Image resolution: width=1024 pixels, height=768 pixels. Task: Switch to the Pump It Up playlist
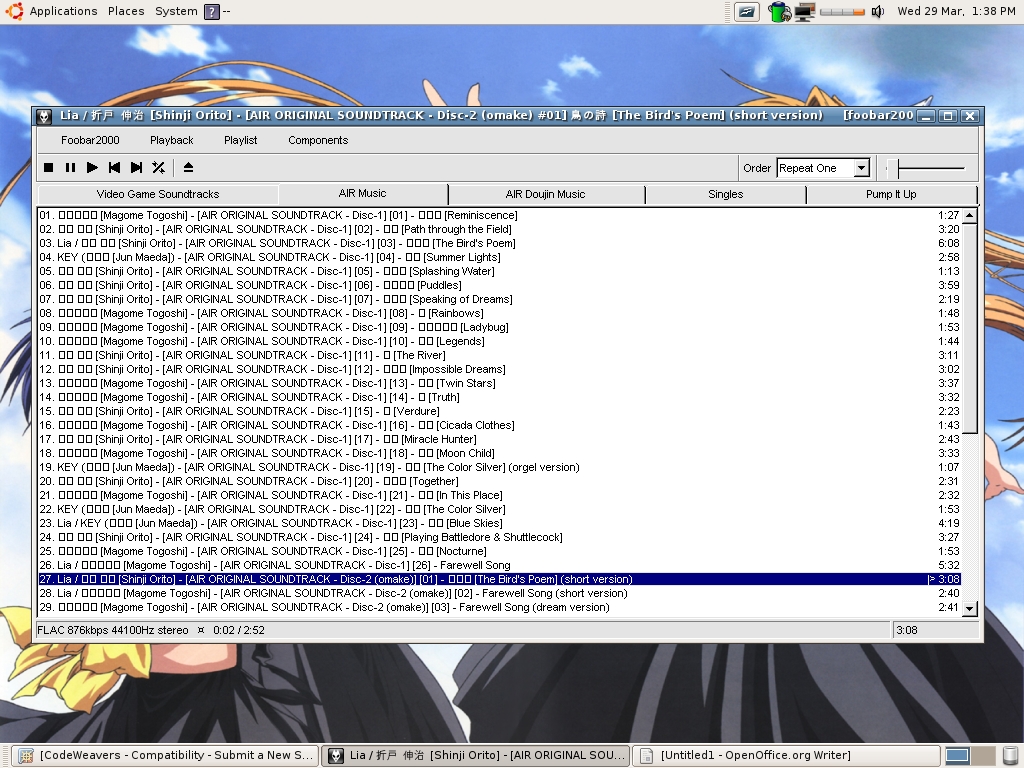pos(893,193)
